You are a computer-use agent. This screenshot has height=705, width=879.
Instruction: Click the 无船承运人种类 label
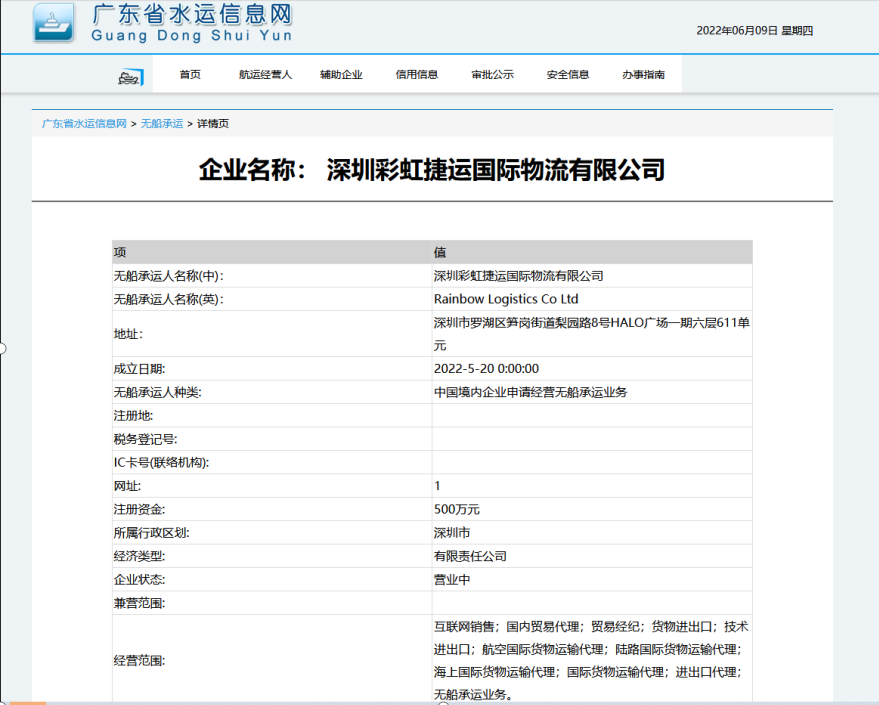click(x=158, y=392)
